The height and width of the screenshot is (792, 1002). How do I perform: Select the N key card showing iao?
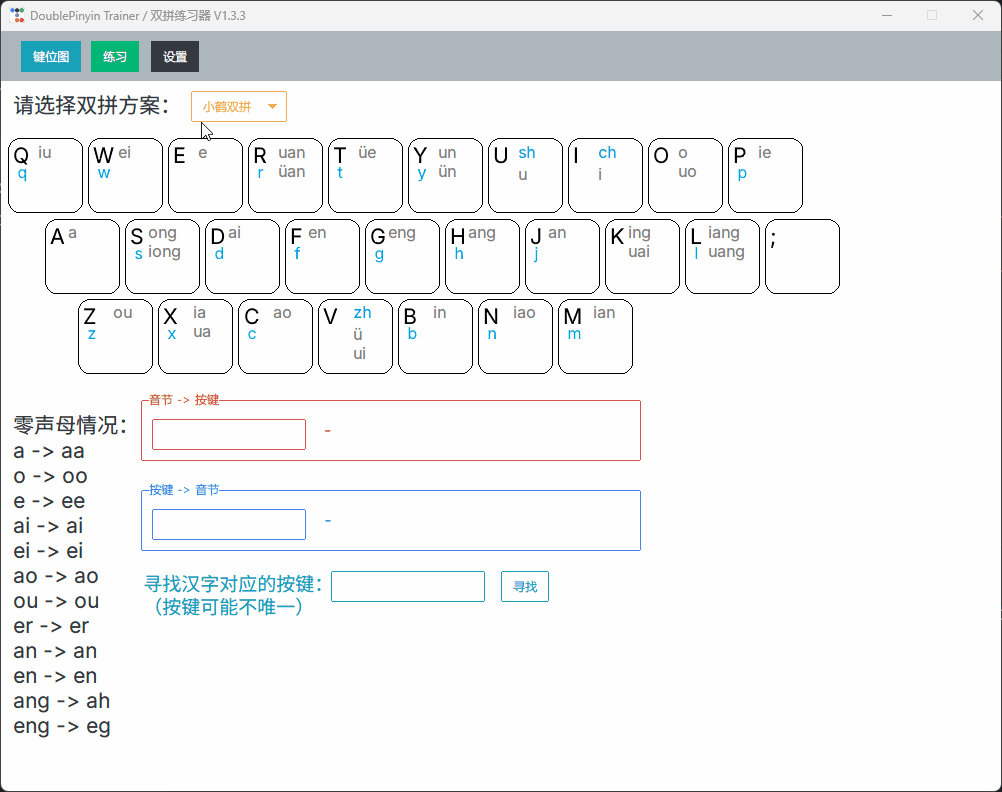pos(516,337)
